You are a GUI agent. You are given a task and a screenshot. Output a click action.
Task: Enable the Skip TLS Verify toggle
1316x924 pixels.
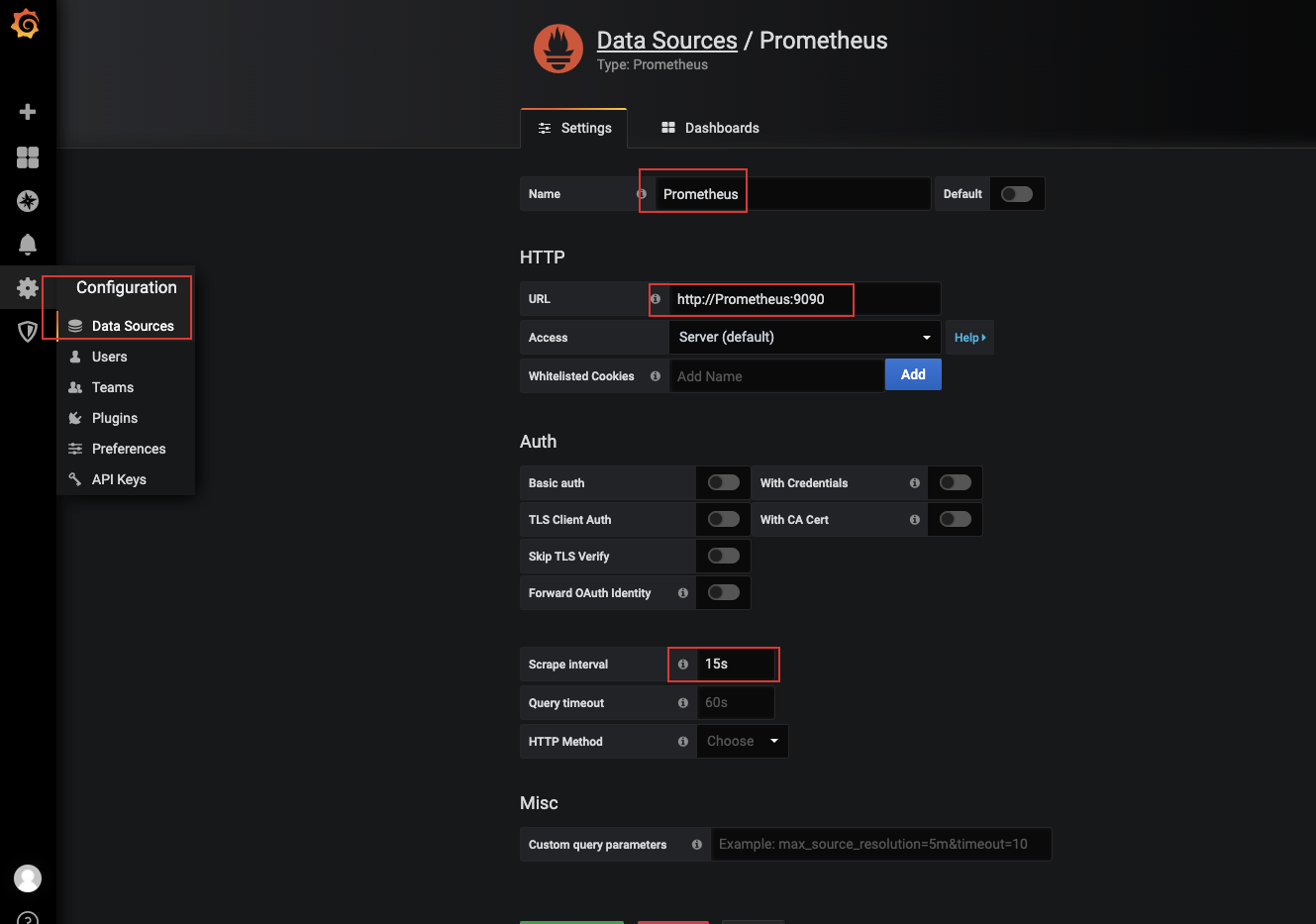coord(724,556)
